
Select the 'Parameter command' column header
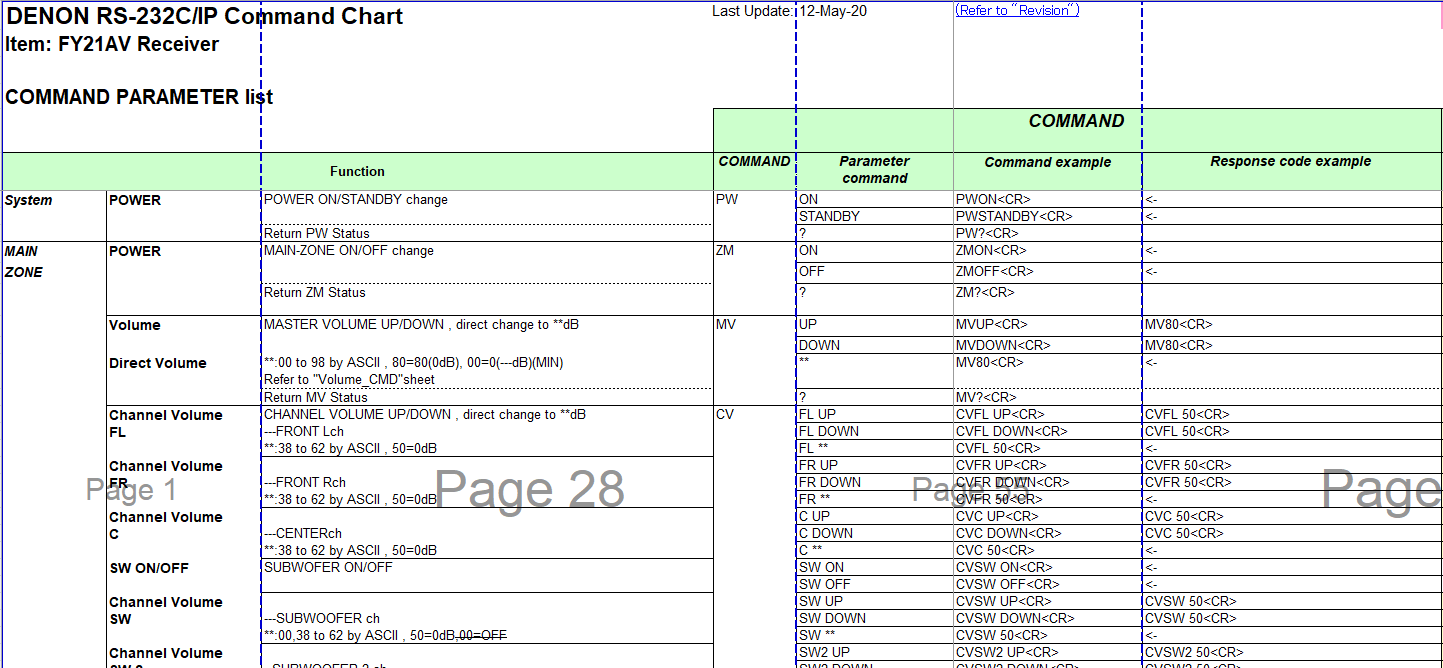coord(874,170)
